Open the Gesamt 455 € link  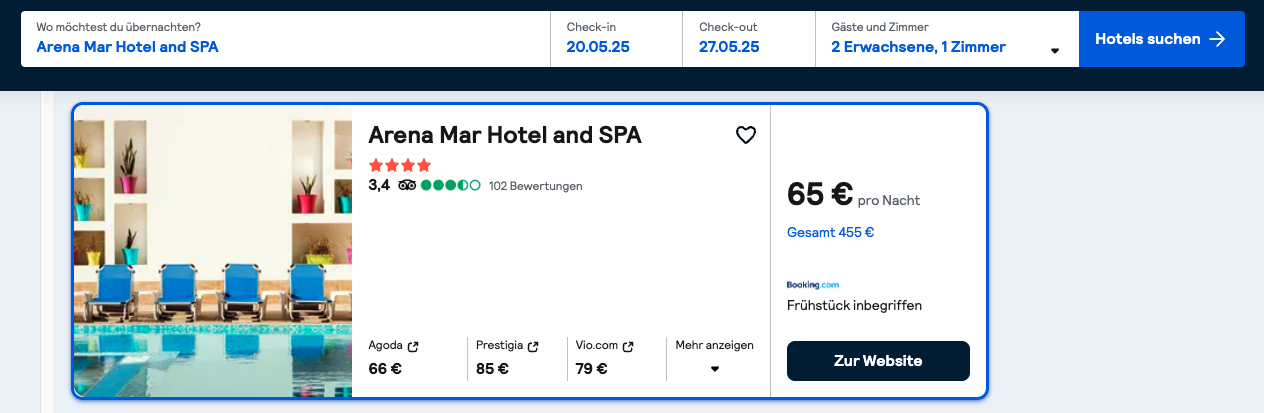pos(830,233)
